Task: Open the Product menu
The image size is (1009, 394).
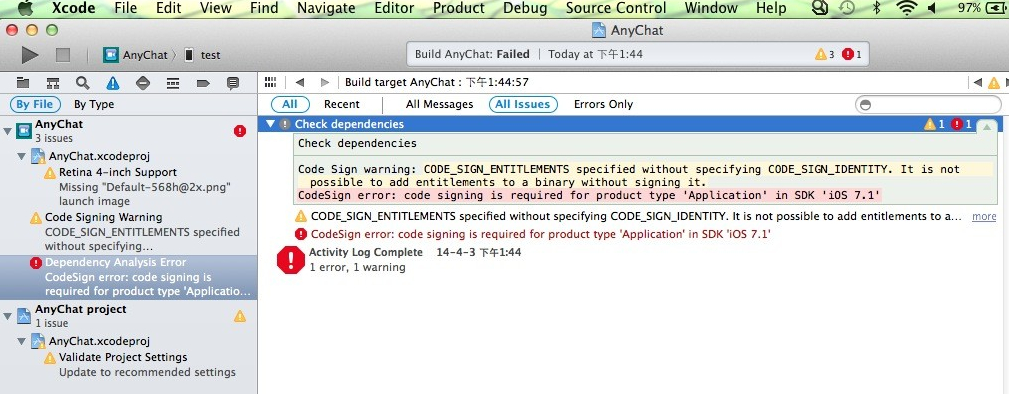Action: [459, 8]
